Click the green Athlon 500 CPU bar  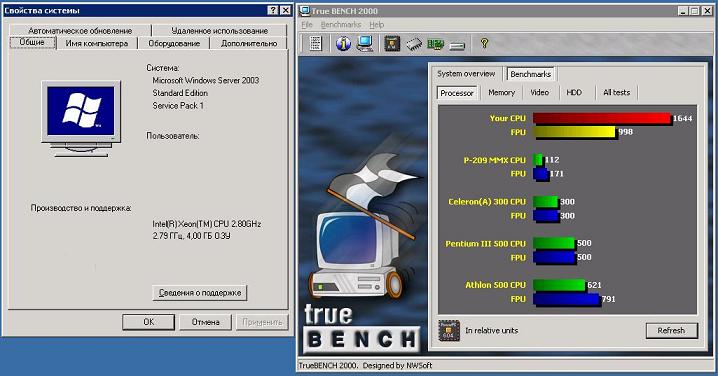pyautogui.click(x=560, y=285)
